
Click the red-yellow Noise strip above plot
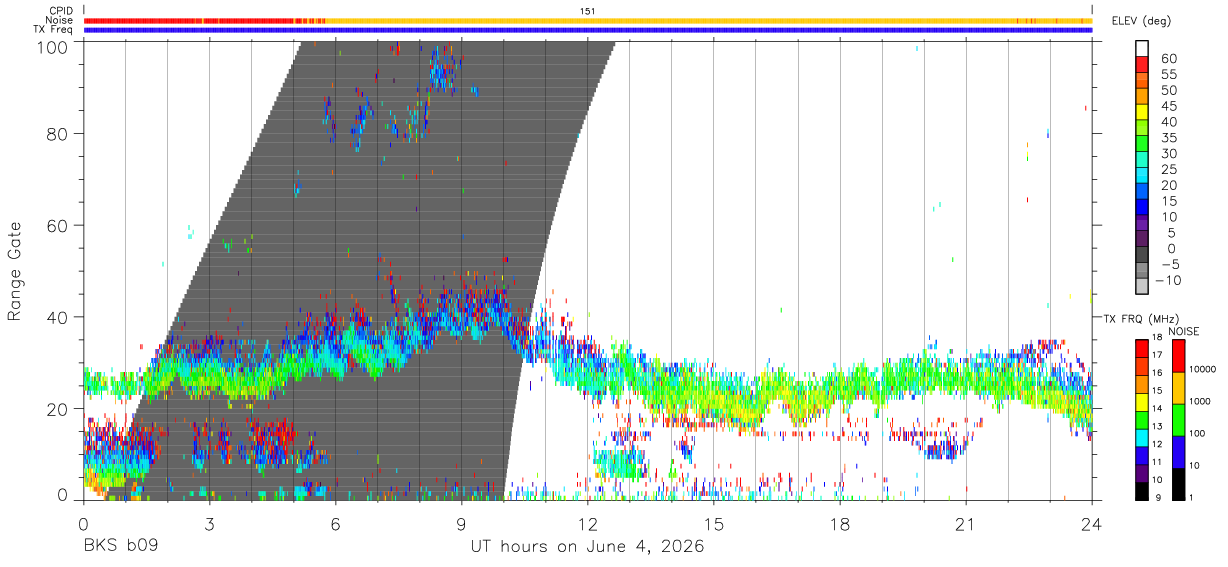tap(588, 20)
